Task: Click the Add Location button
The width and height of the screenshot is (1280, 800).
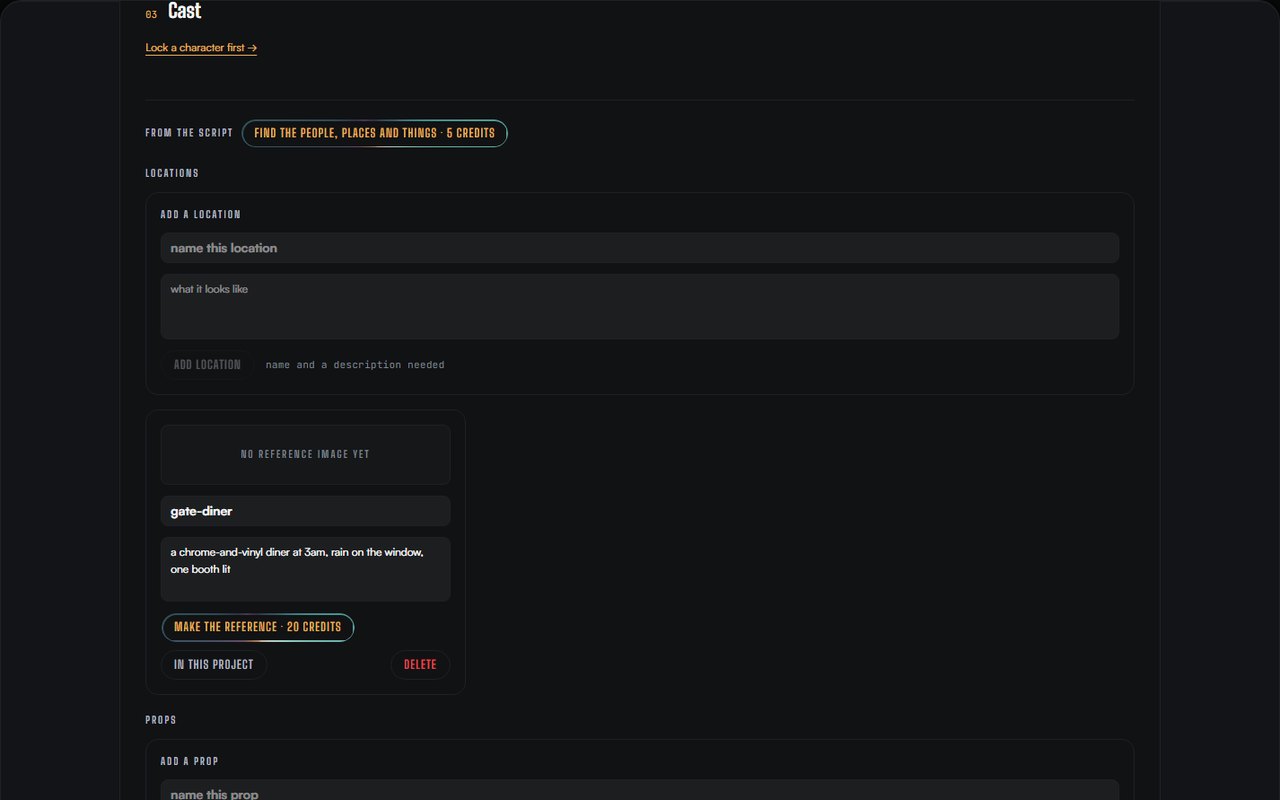Action: pos(207,365)
